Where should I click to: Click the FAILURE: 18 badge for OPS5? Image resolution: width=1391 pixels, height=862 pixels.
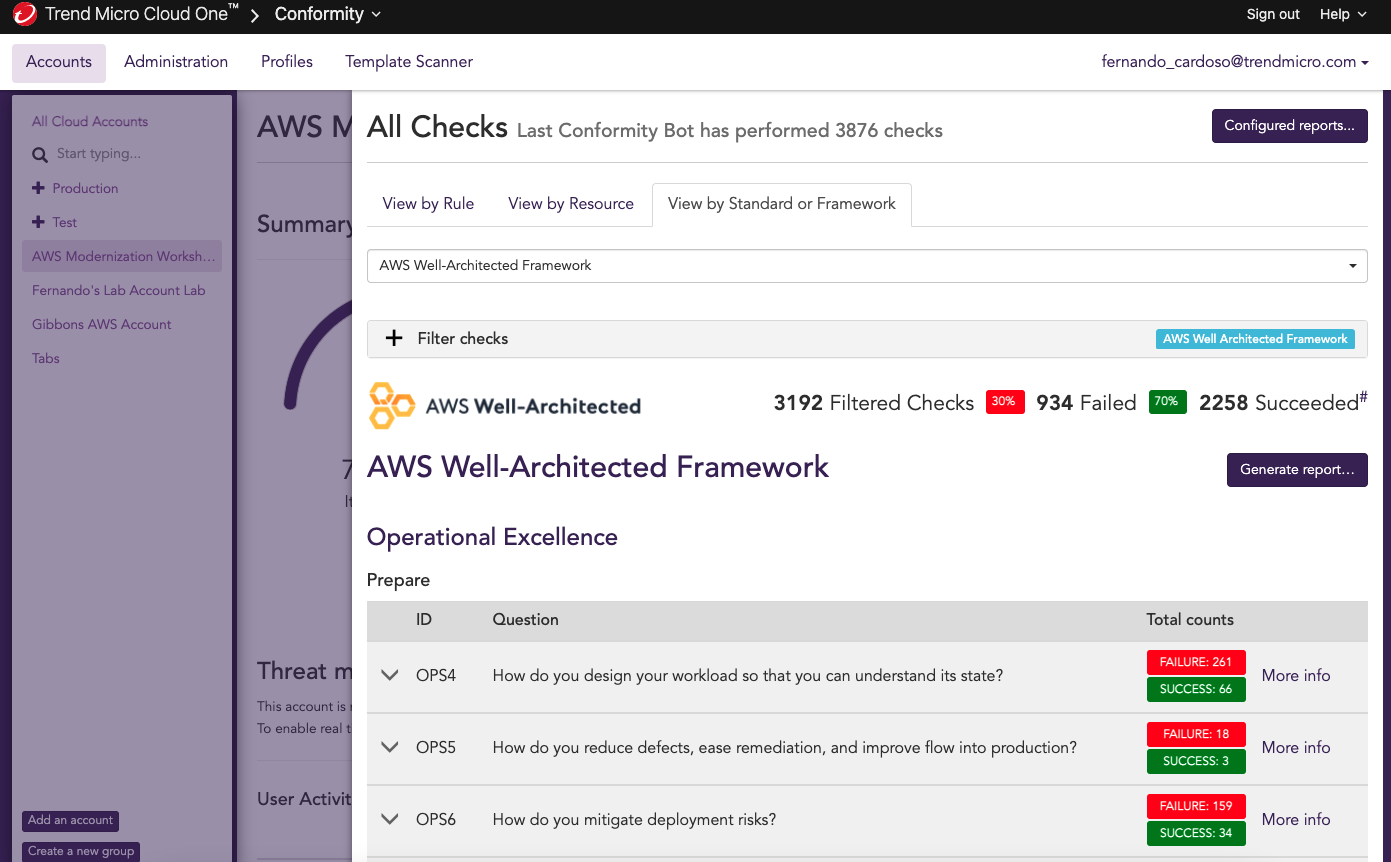(1195, 734)
